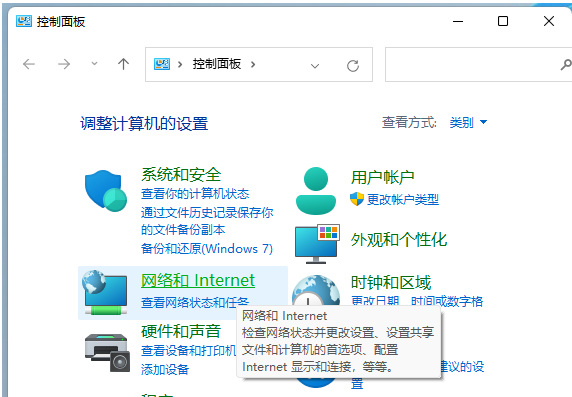Open the 系统和安全 shield icon
This screenshot has height=397, width=572.
click(x=105, y=191)
